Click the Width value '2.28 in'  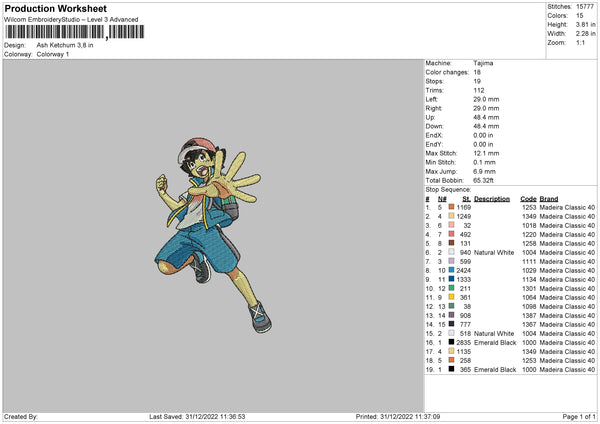(x=585, y=34)
